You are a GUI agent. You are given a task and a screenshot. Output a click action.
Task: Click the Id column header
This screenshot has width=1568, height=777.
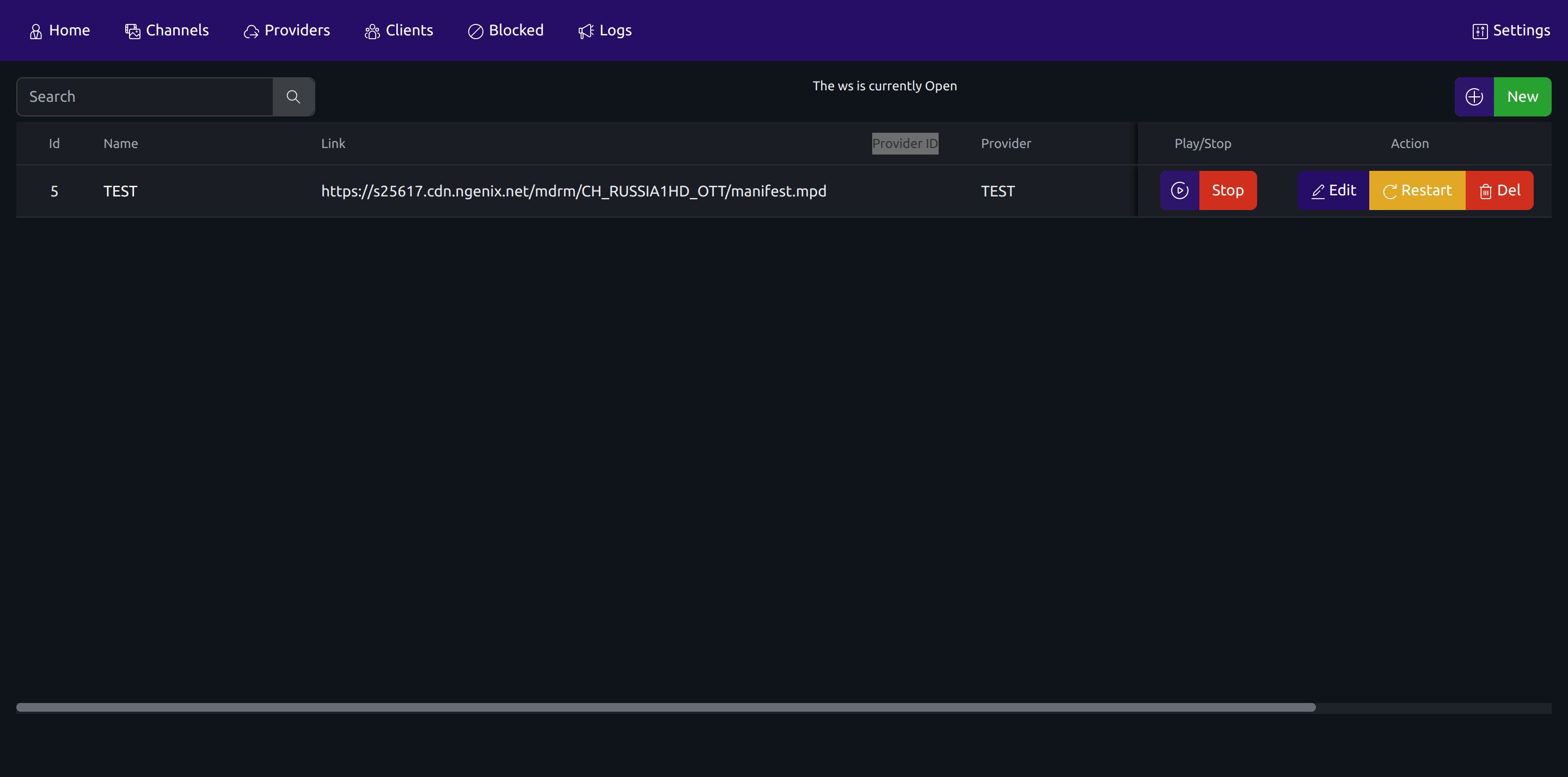click(54, 144)
